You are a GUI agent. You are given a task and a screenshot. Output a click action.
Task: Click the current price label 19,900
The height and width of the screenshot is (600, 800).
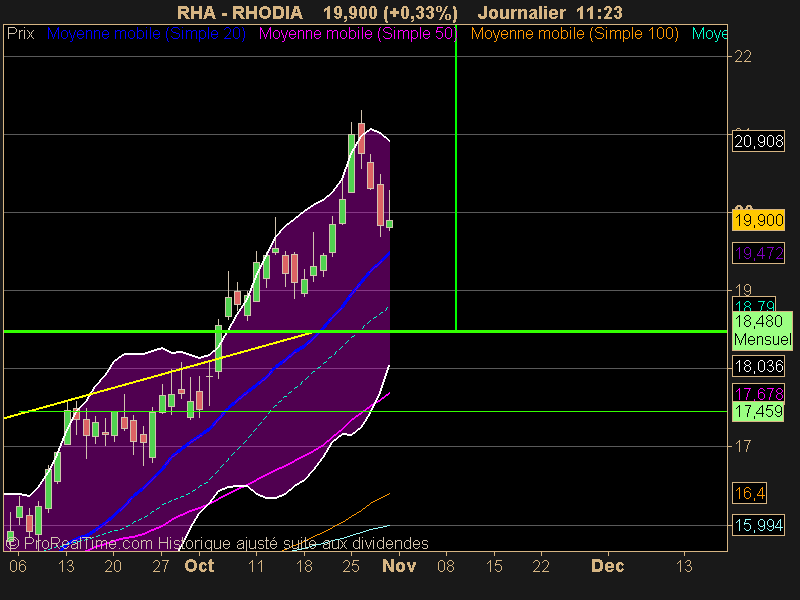[758, 220]
